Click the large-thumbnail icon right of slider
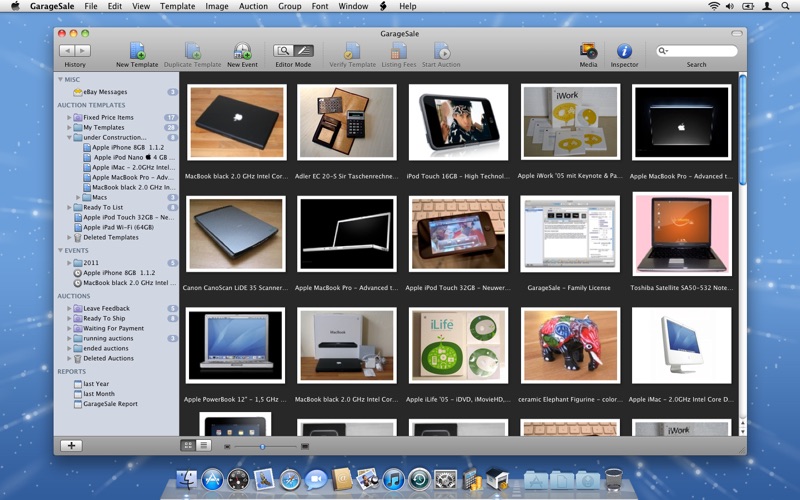Screen dimensions: 800x500 click(305, 446)
